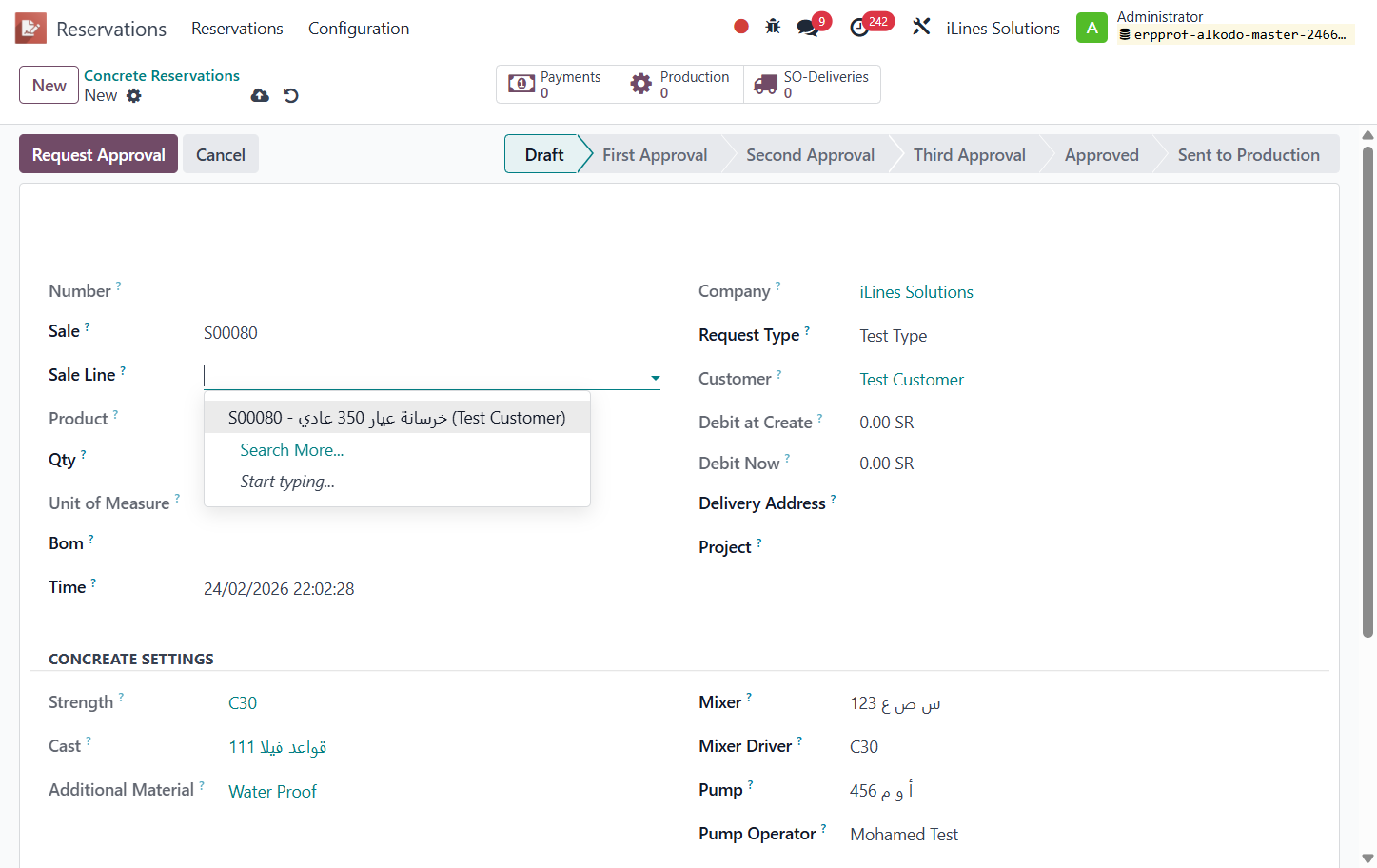Select the Draft status stage

[x=543, y=154]
